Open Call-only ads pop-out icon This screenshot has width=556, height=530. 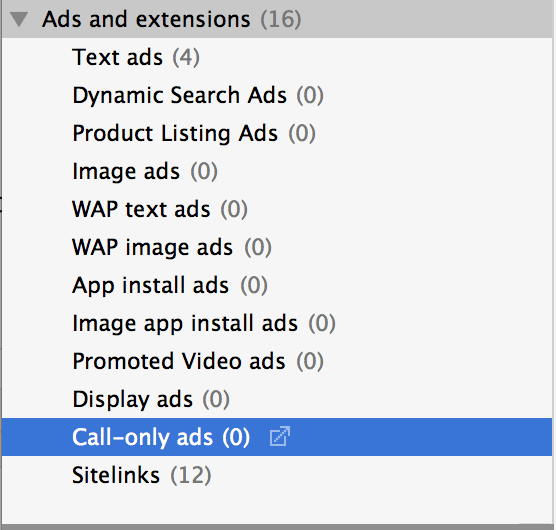pyautogui.click(x=280, y=436)
